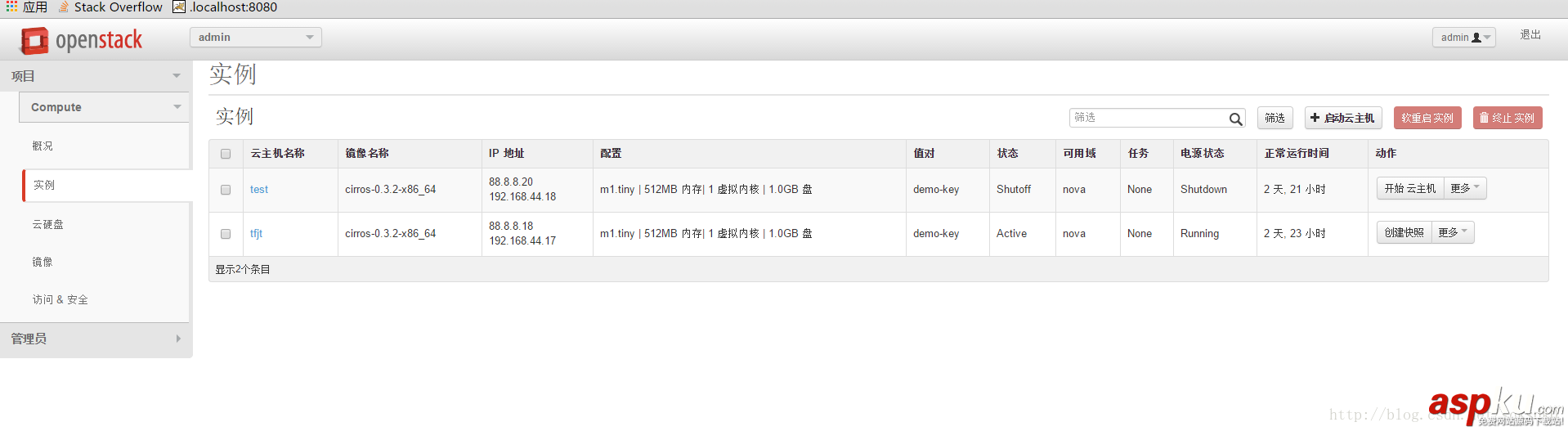Screen dimensions: 1568x431
Task: Click the localhost:8080 bookmark favicon
Action: point(179,7)
